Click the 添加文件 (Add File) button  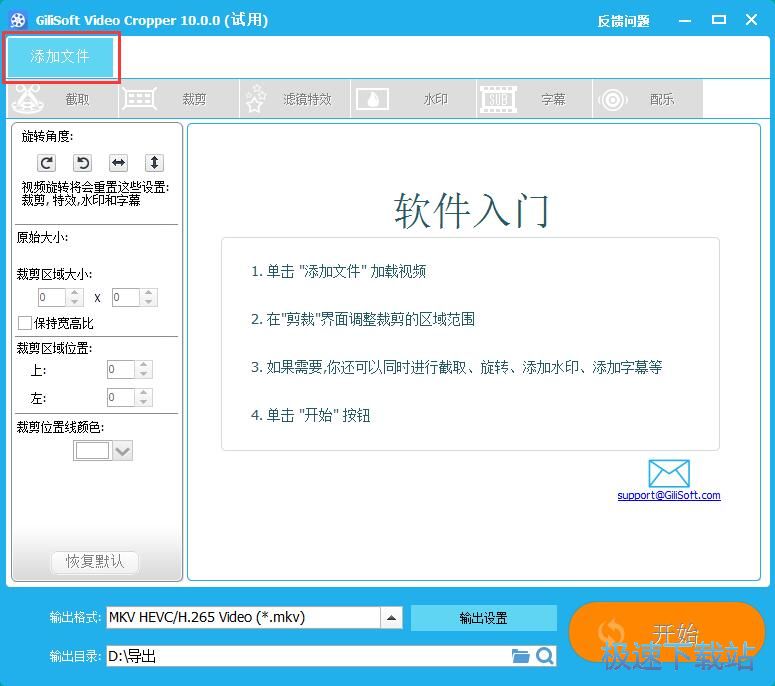(60, 56)
